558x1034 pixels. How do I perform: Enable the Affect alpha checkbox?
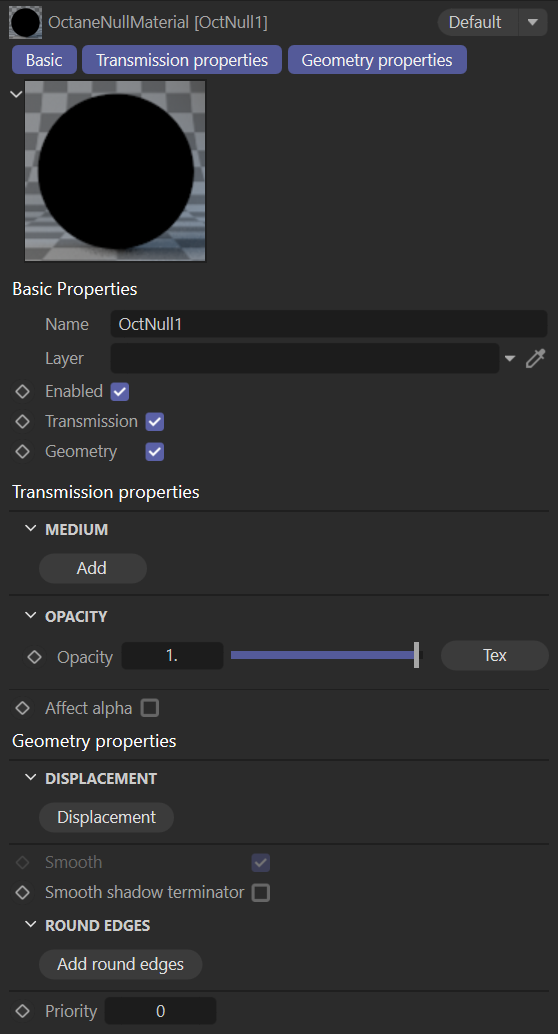(150, 708)
